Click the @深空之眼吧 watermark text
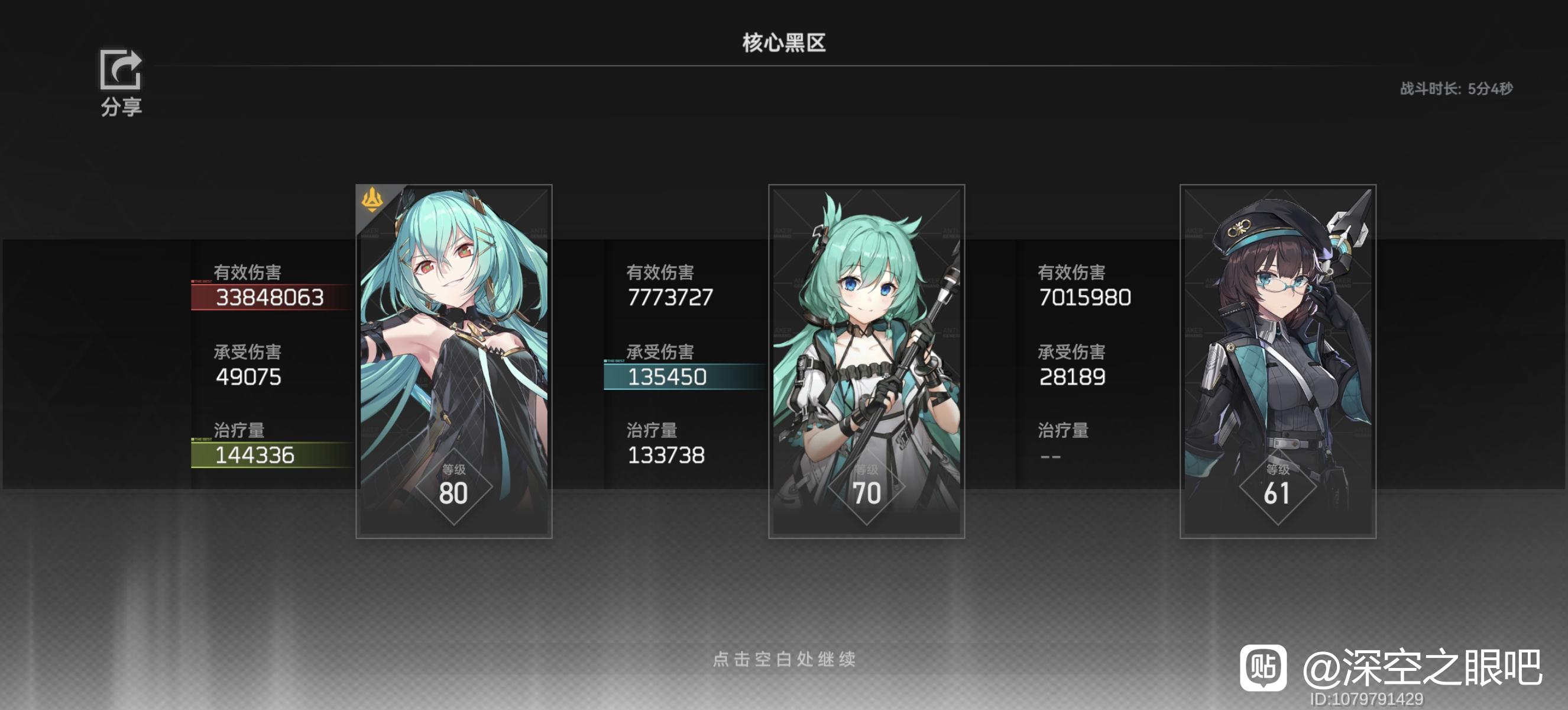Viewport: 1568px width, 710px height. pos(1423,668)
